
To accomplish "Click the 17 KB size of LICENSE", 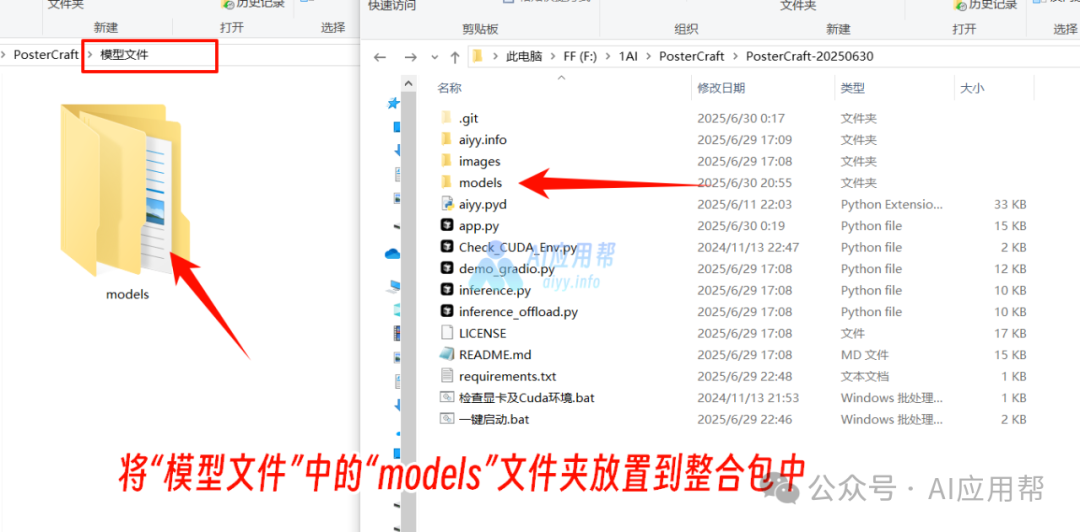I will point(1010,333).
